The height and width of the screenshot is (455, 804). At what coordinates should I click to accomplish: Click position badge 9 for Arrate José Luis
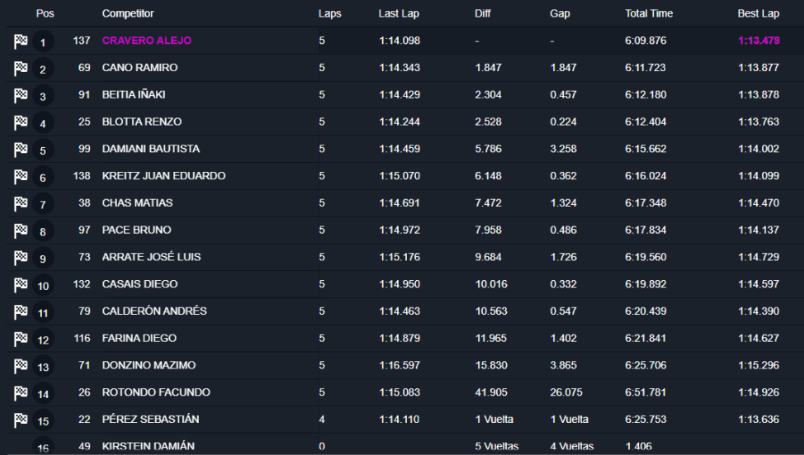point(43,258)
